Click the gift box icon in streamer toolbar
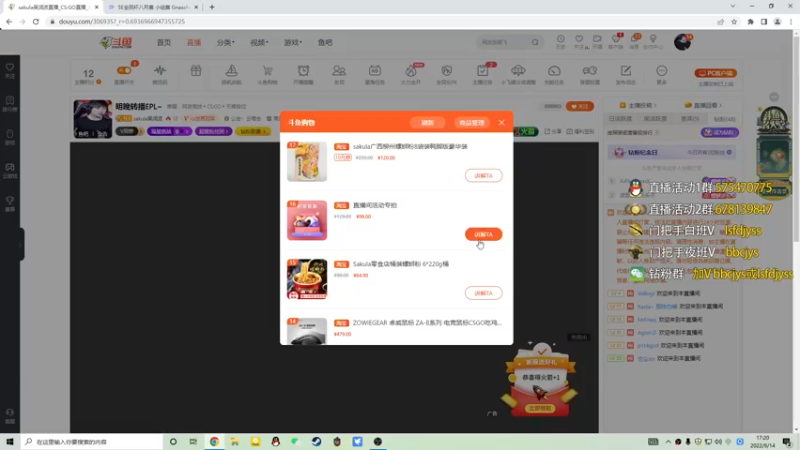This screenshot has height=450, width=800. click(196, 71)
